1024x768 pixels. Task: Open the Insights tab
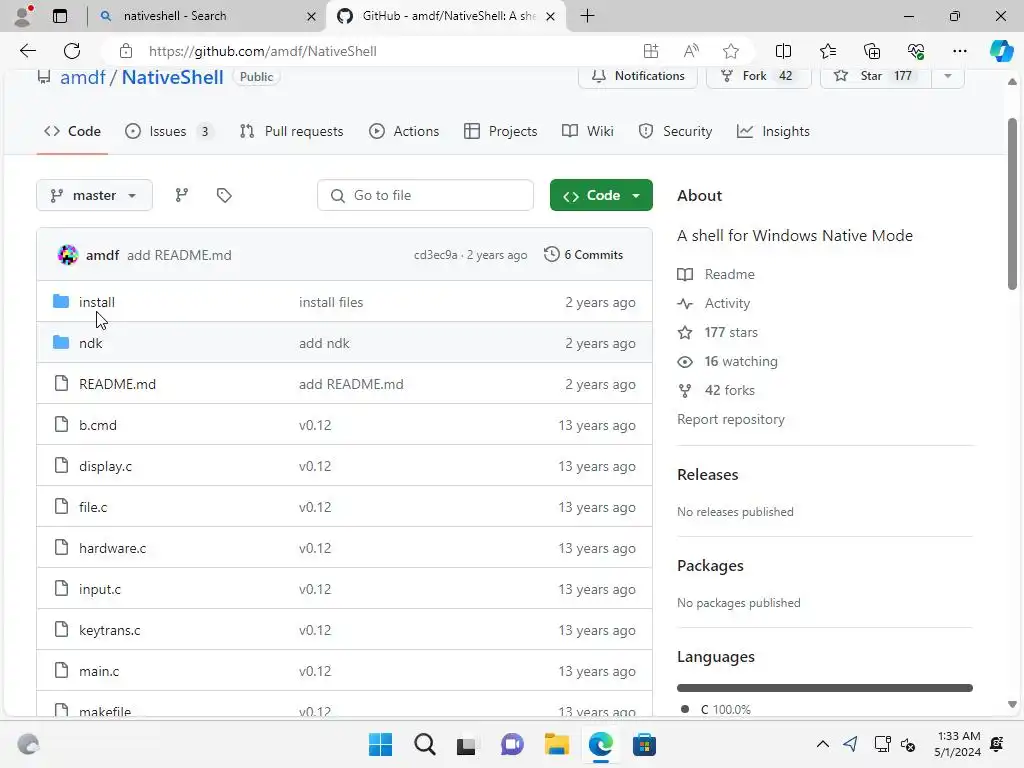(x=773, y=131)
